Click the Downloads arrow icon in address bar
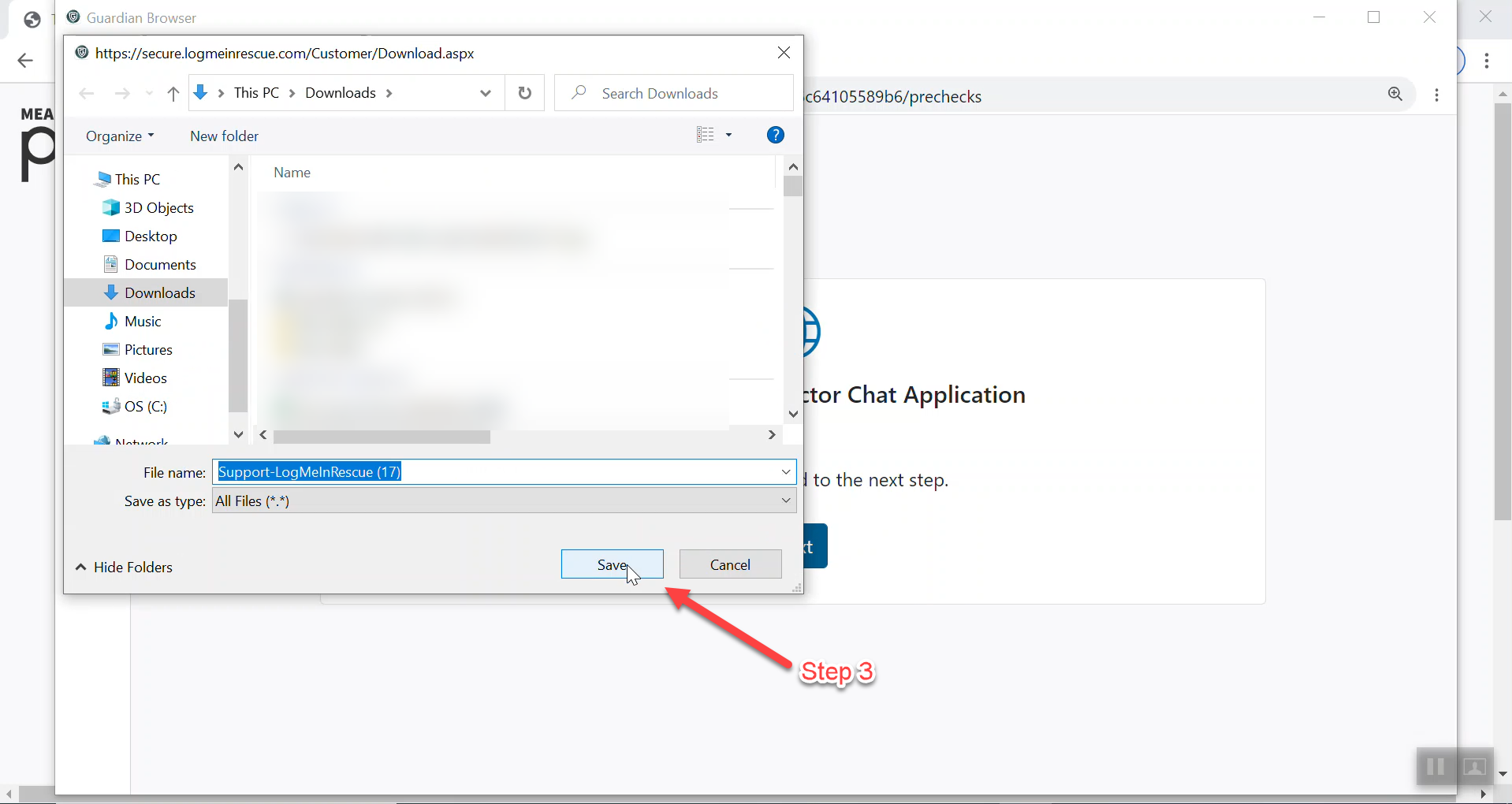The height and width of the screenshot is (804, 1512). click(x=200, y=92)
